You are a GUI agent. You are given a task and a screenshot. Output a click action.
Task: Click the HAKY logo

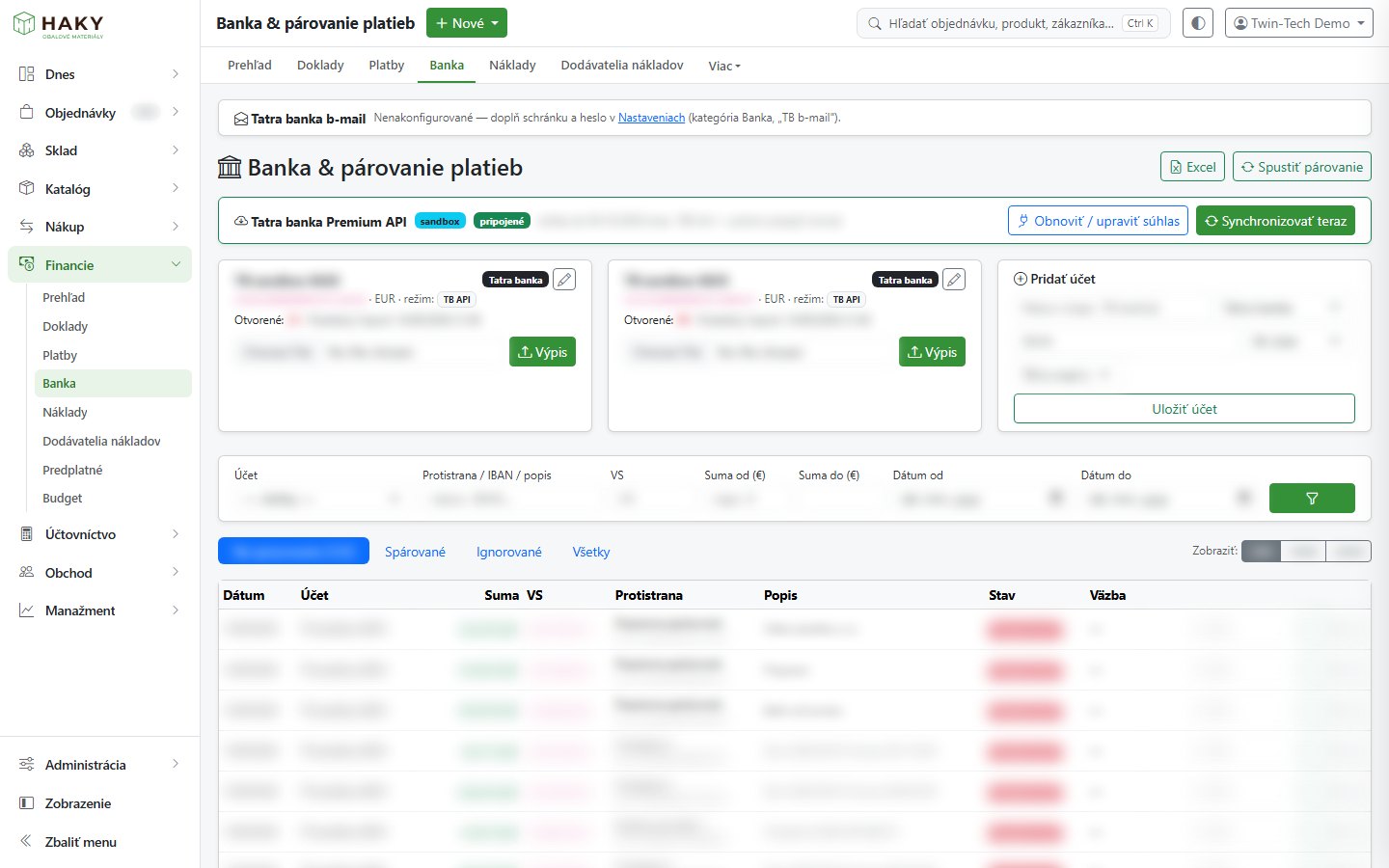point(59,24)
